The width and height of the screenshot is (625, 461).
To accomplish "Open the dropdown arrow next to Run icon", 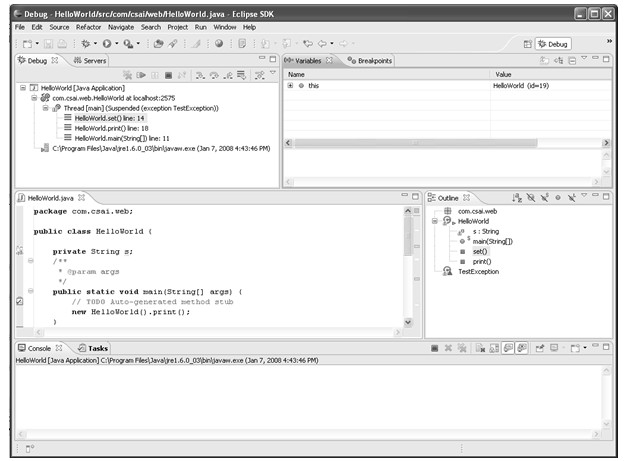I will point(117,43).
